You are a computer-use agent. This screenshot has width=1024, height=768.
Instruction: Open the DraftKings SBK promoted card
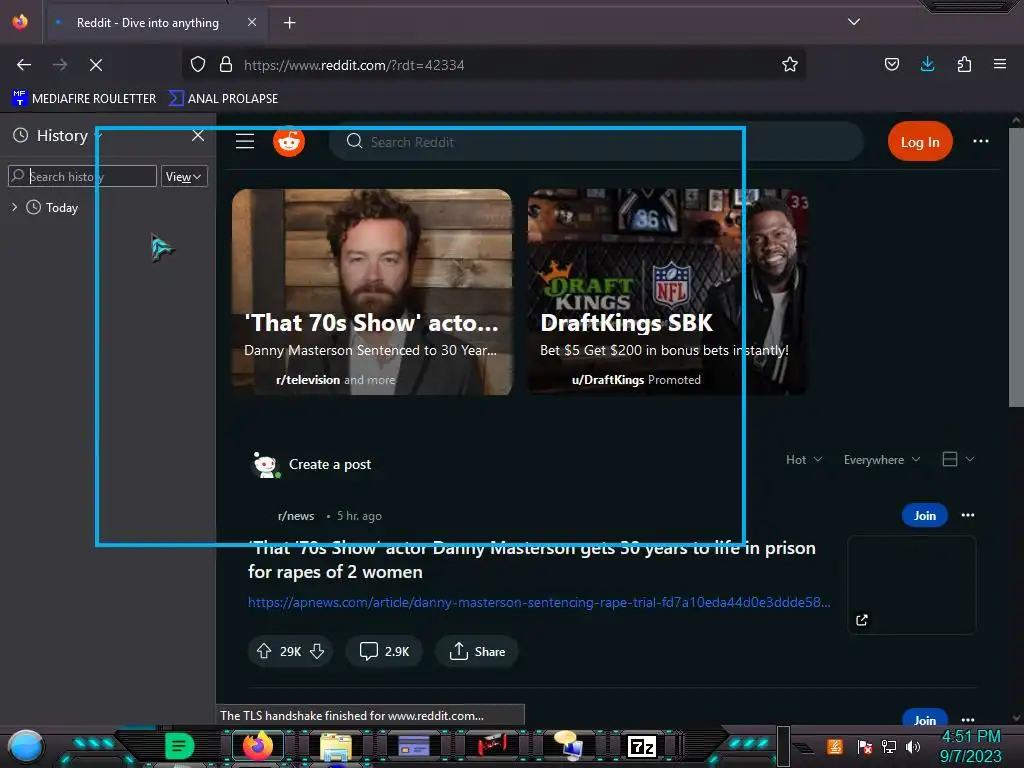pos(667,292)
